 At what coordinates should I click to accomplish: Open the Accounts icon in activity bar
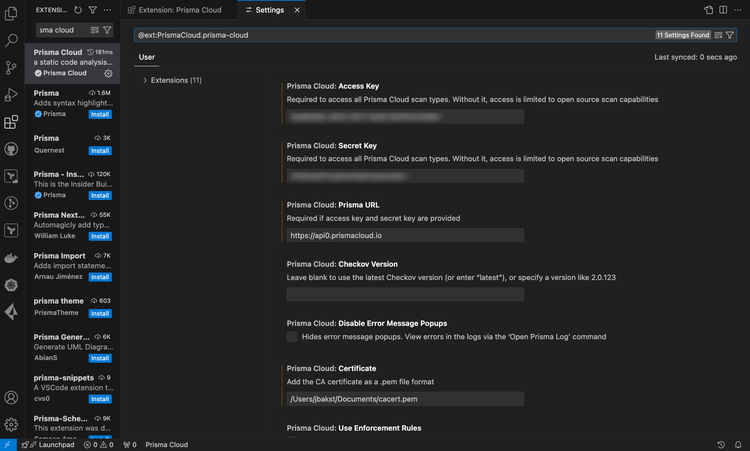[x=11, y=397]
